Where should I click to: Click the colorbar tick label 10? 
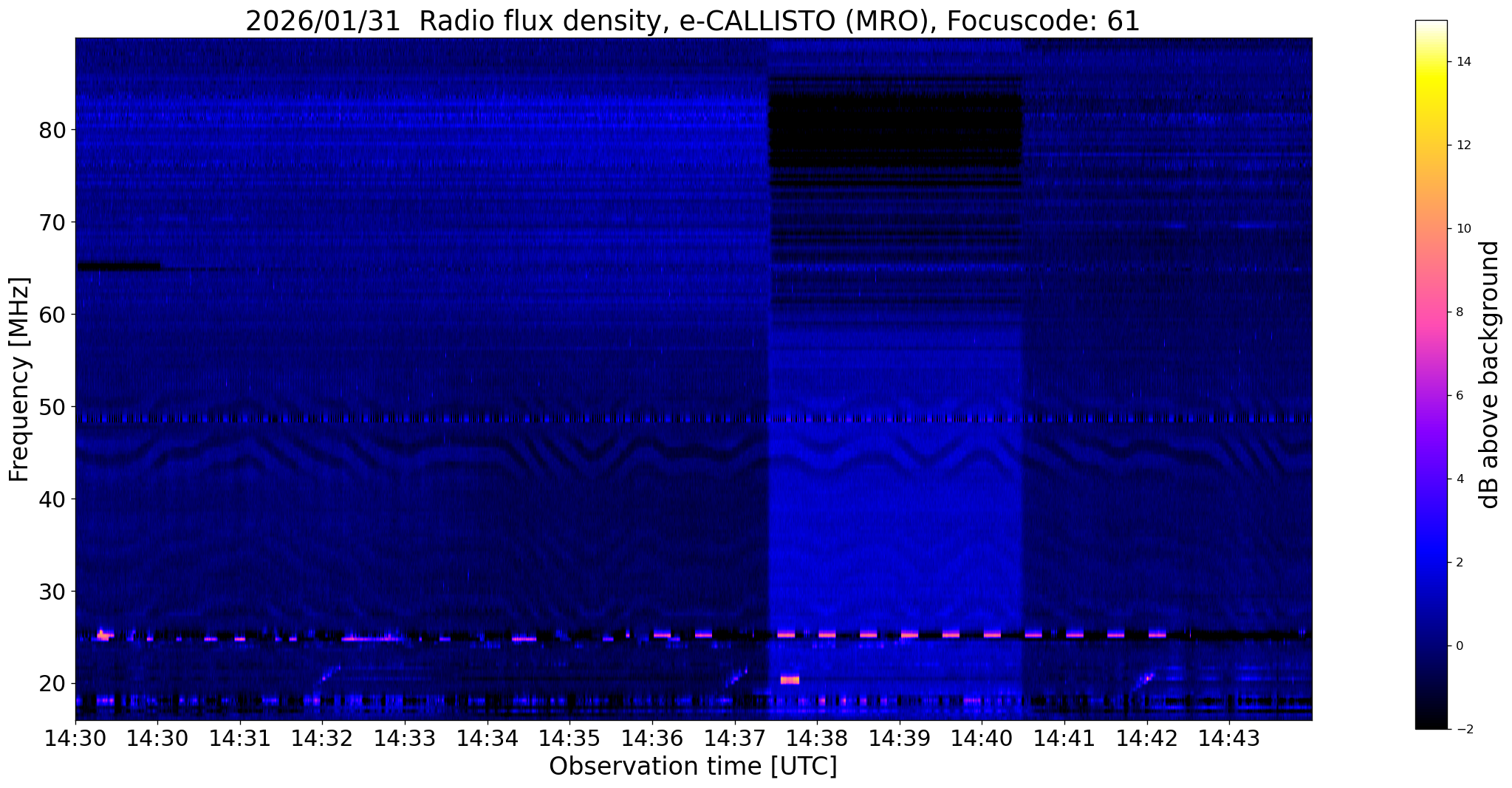click(1463, 229)
